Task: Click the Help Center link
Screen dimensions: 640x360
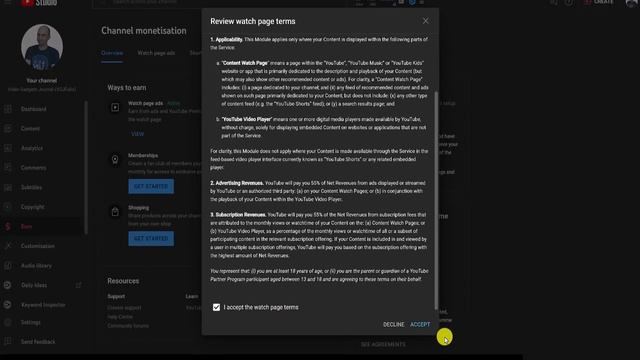Action: tap(120, 317)
